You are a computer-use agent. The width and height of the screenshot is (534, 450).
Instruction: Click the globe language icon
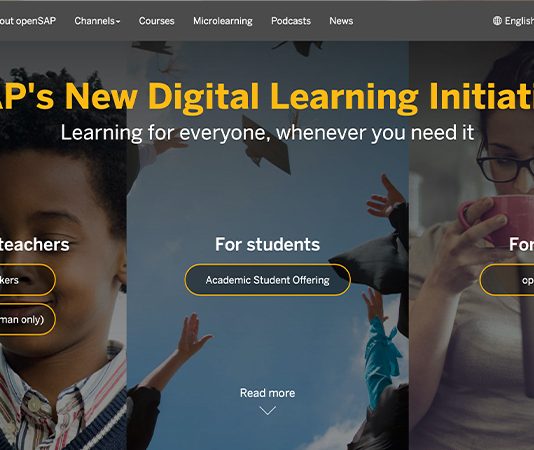click(x=497, y=21)
